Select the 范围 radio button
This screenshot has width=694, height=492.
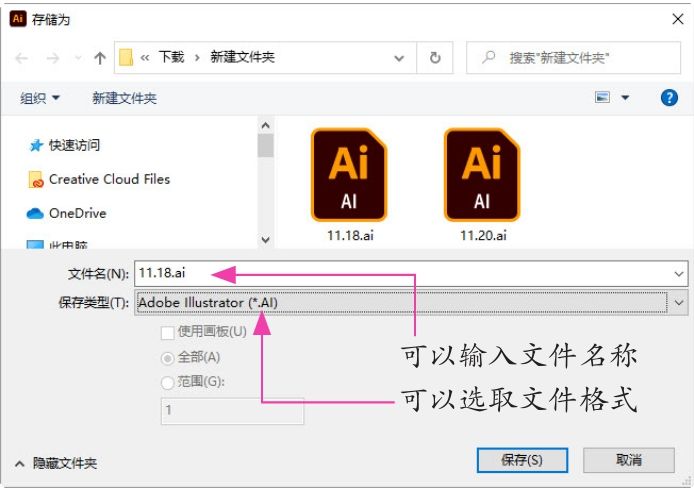click(x=167, y=383)
